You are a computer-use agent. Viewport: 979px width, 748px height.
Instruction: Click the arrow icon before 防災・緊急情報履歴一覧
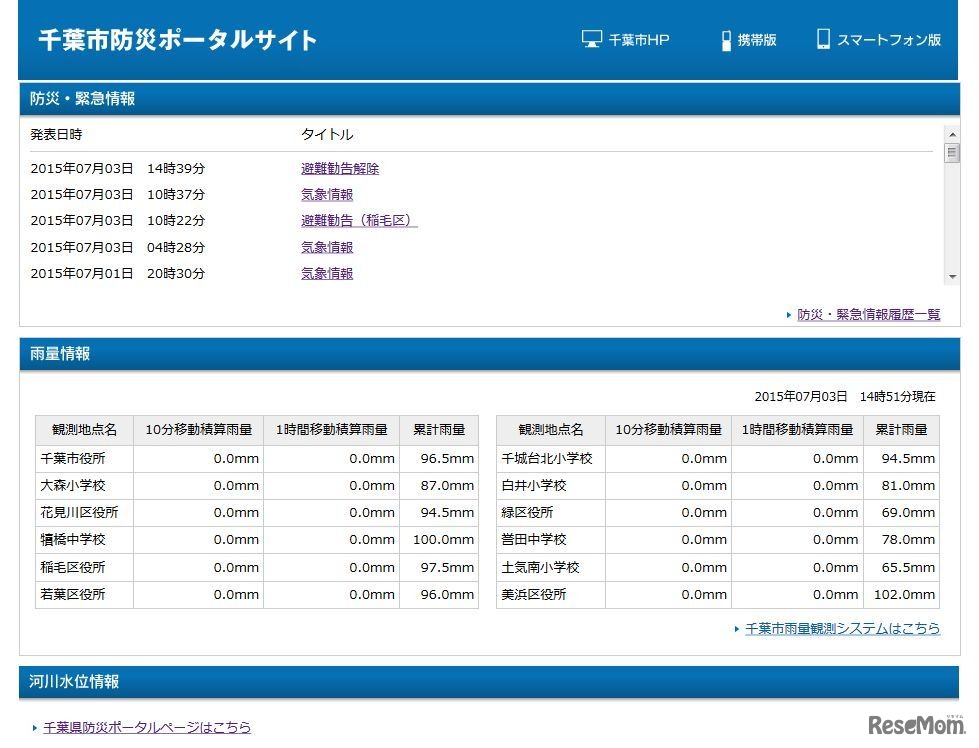coord(788,314)
